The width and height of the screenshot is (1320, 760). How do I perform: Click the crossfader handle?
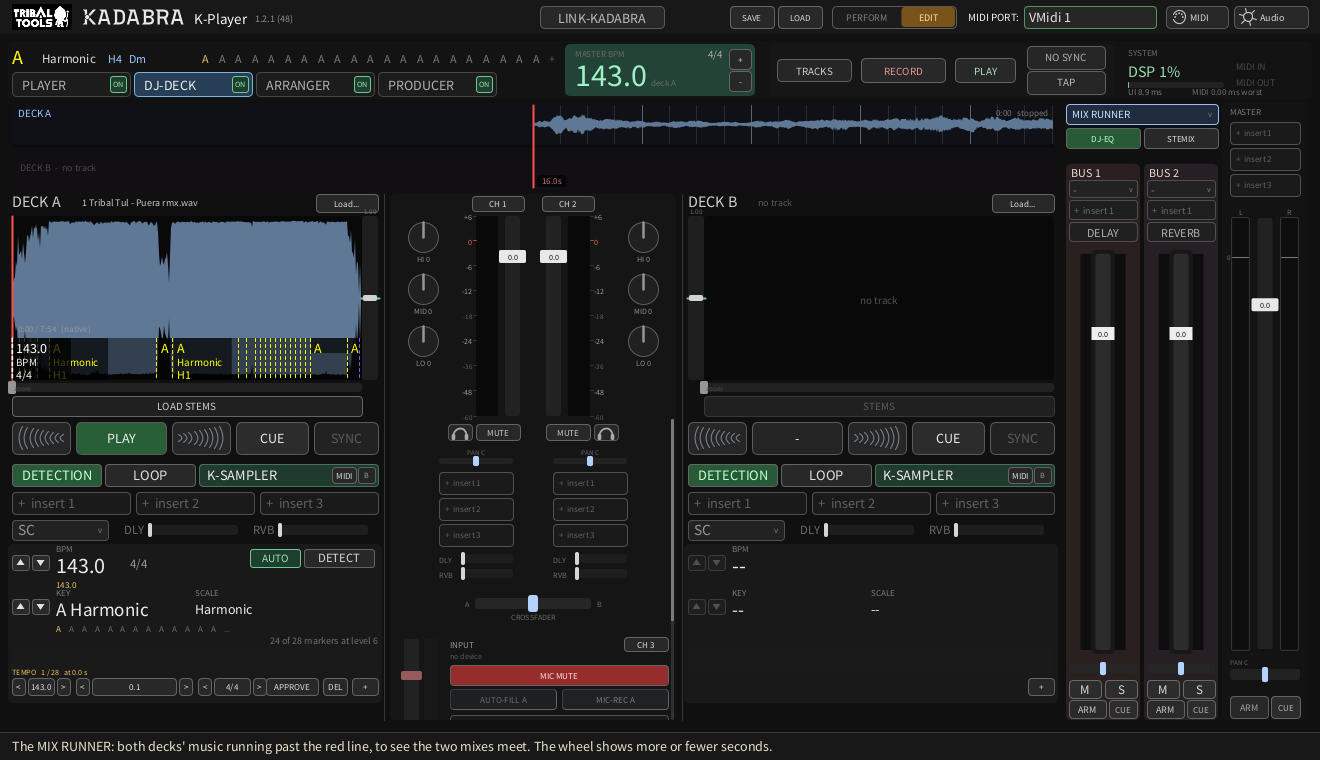tap(533, 603)
